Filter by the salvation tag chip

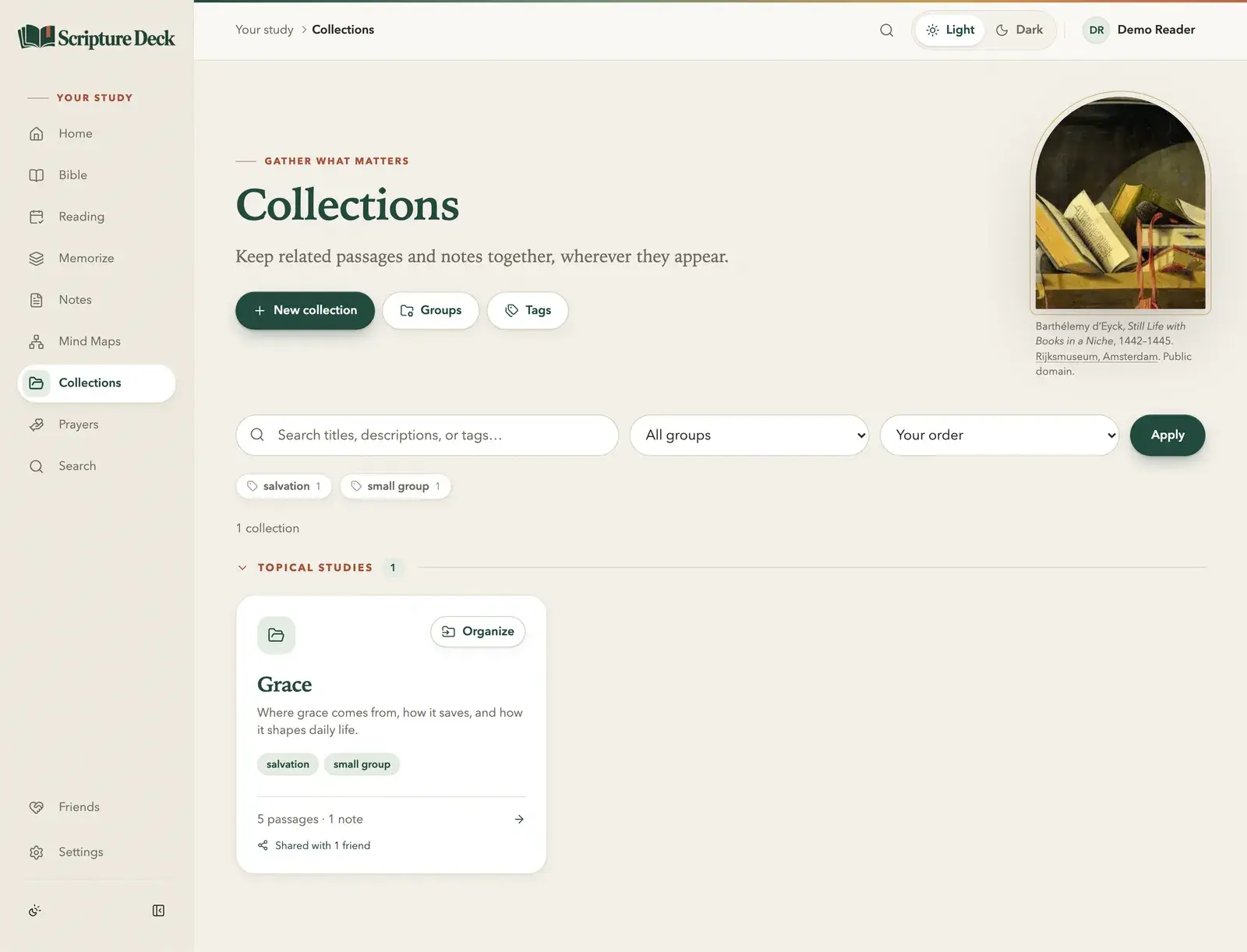pyautogui.click(x=284, y=486)
